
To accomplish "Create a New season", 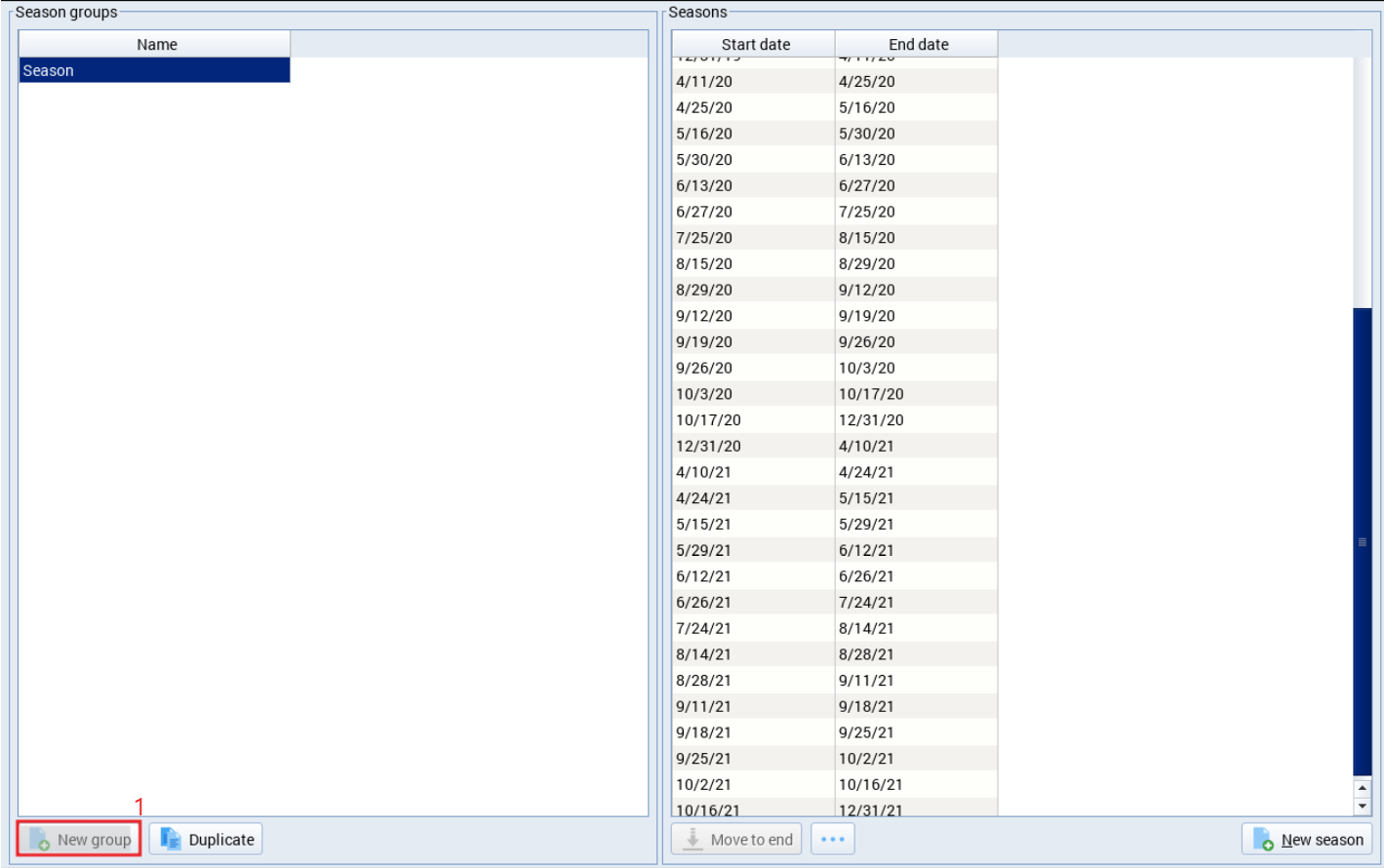I will coord(1307,840).
